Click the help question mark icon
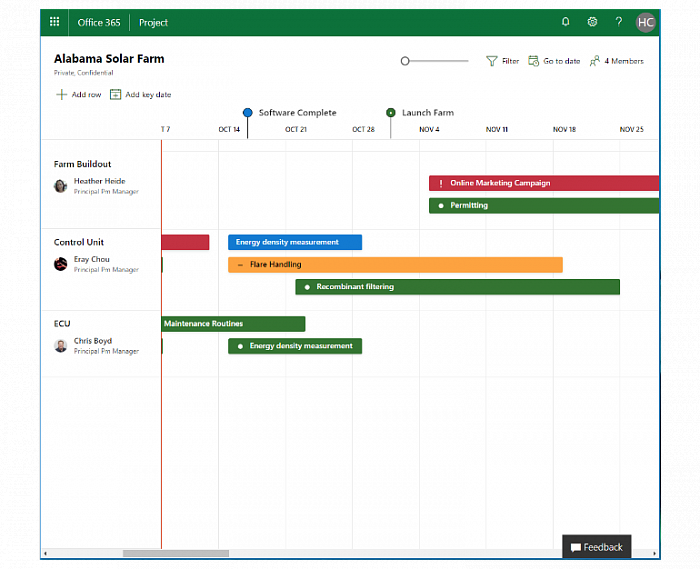This screenshot has width=700, height=569. 619,22
